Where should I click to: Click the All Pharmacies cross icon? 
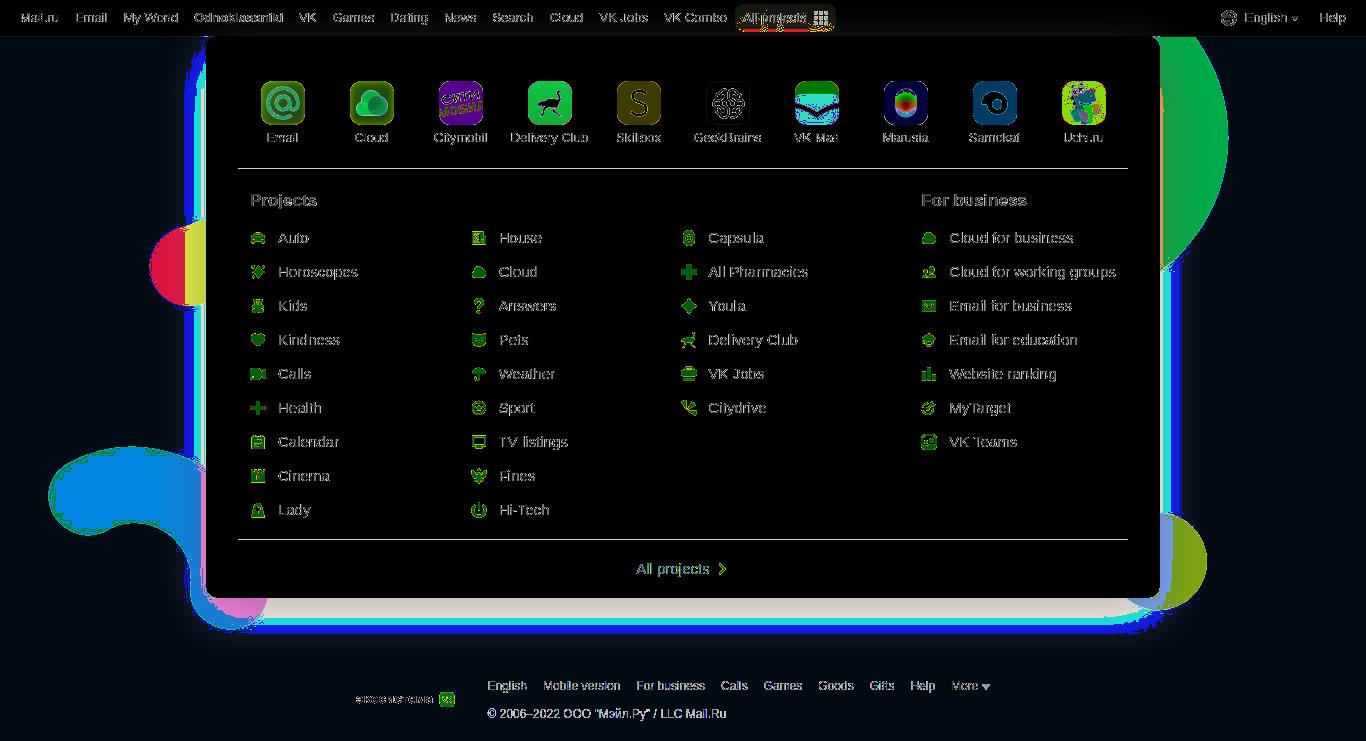(688, 272)
